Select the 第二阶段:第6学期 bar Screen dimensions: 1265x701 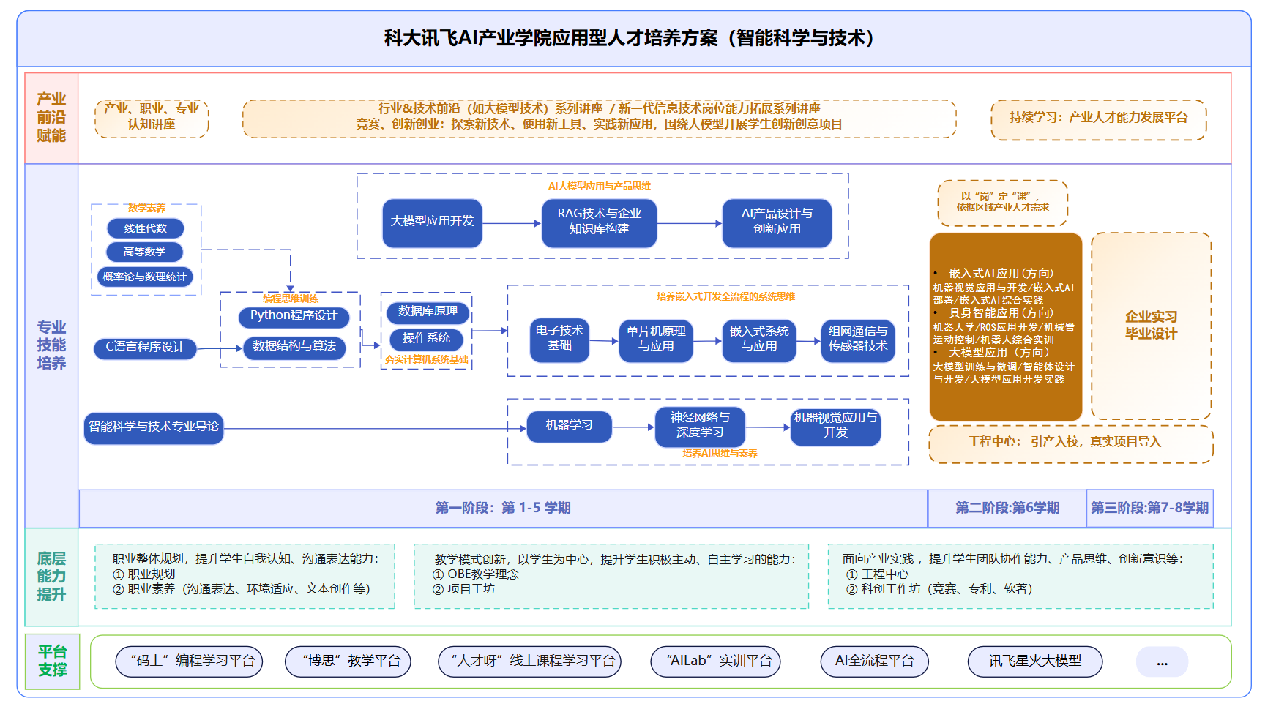pos(1007,508)
